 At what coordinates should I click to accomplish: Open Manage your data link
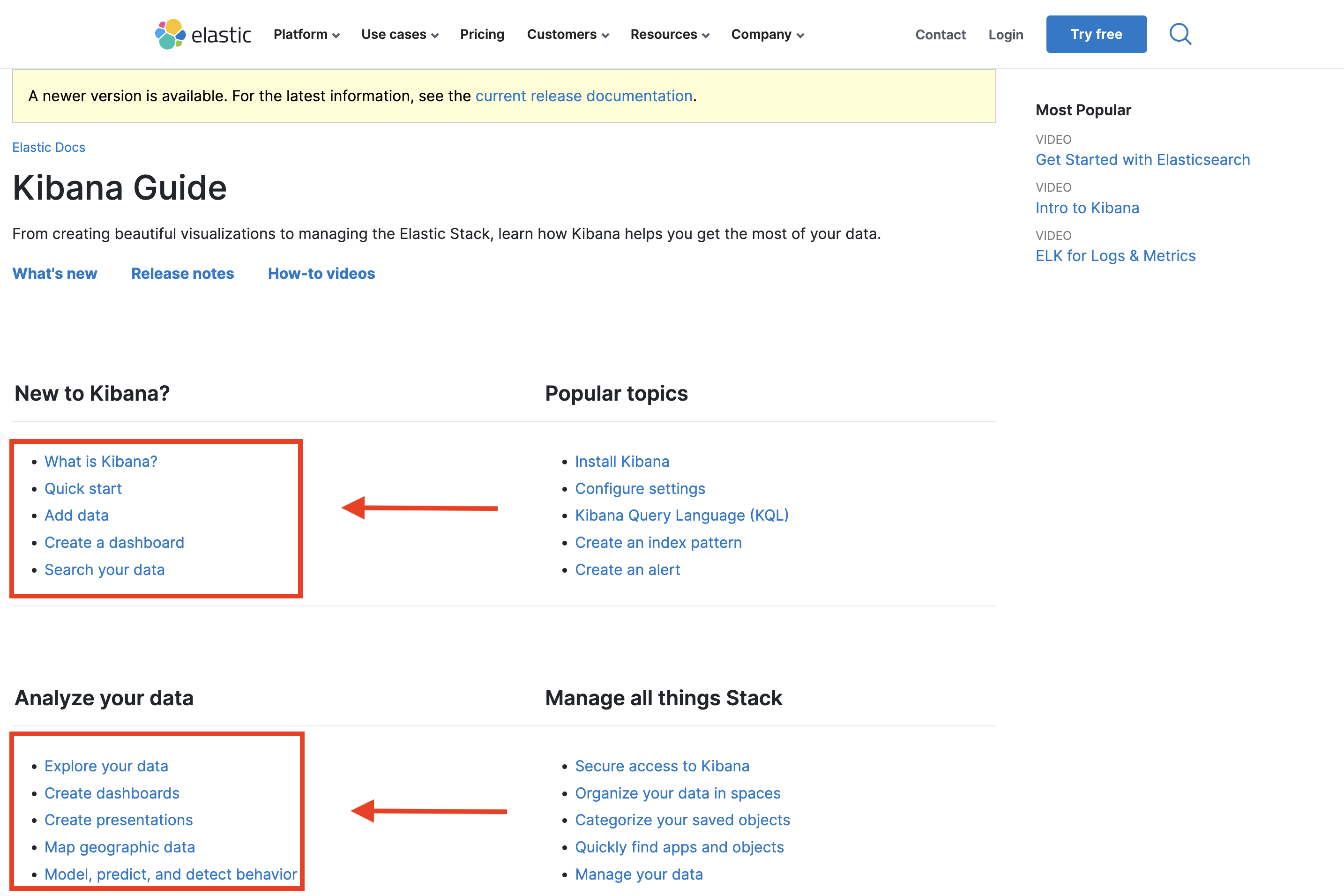tap(639, 874)
